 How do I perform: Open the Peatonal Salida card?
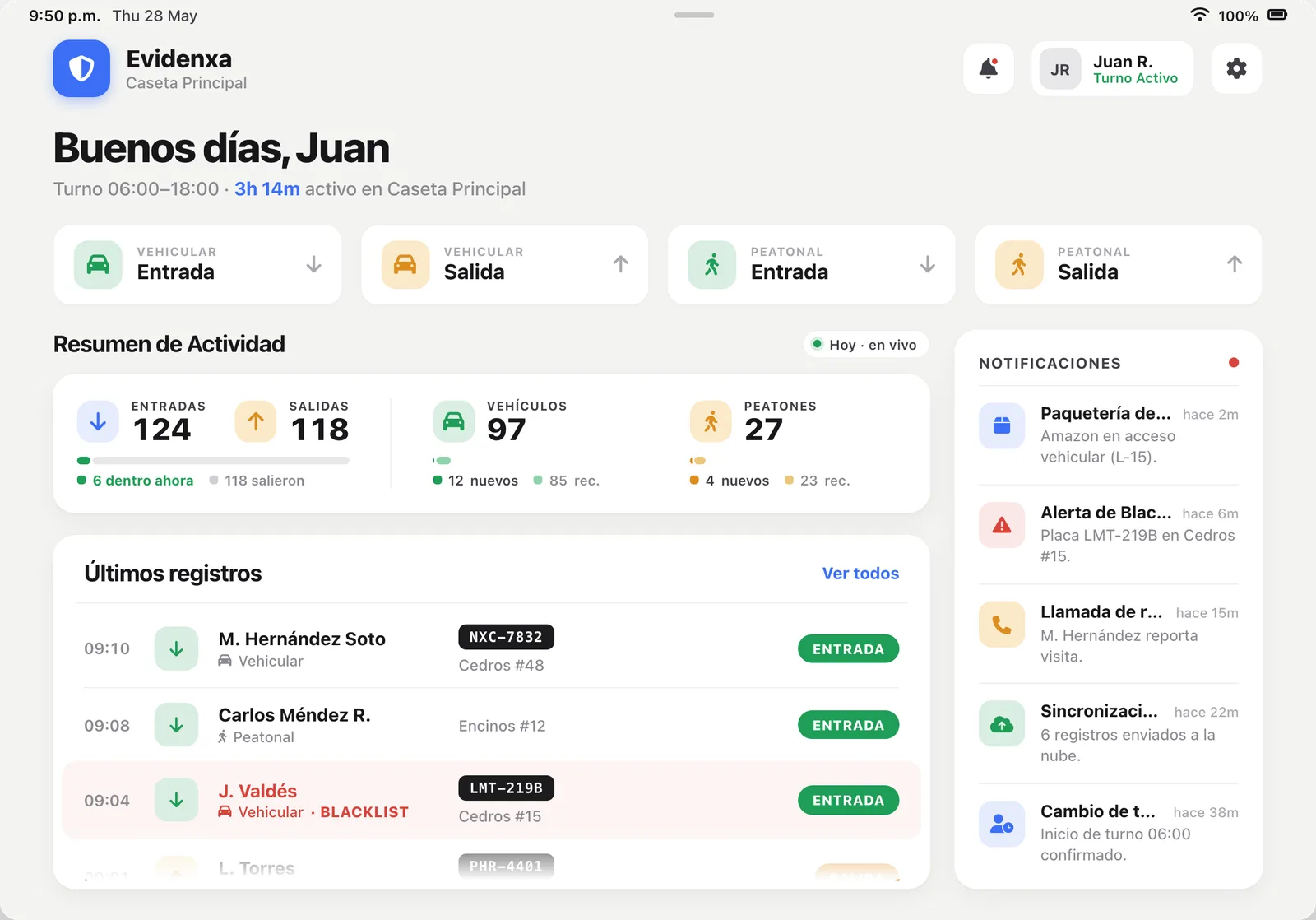point(1119,265)
